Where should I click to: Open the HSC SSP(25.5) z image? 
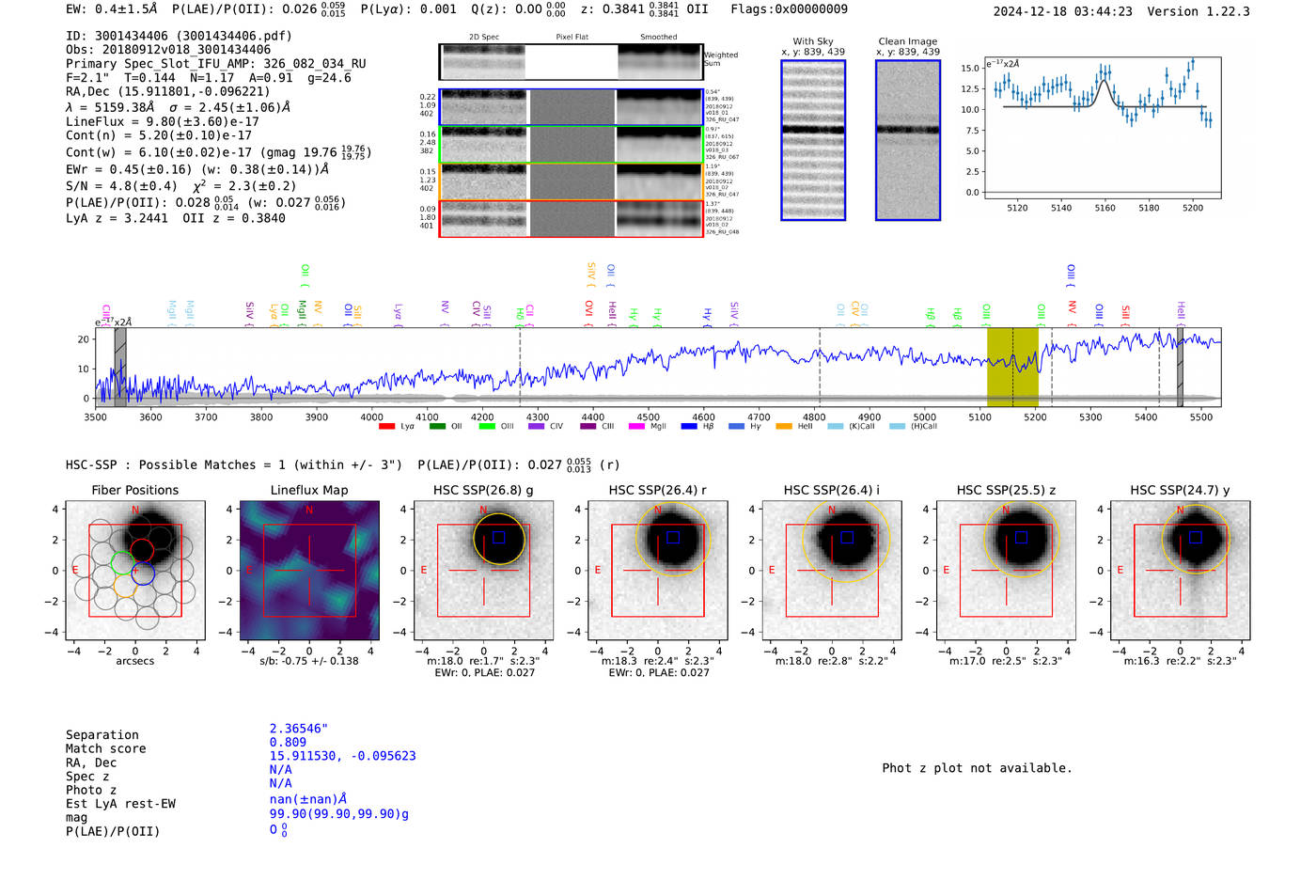1006,570
